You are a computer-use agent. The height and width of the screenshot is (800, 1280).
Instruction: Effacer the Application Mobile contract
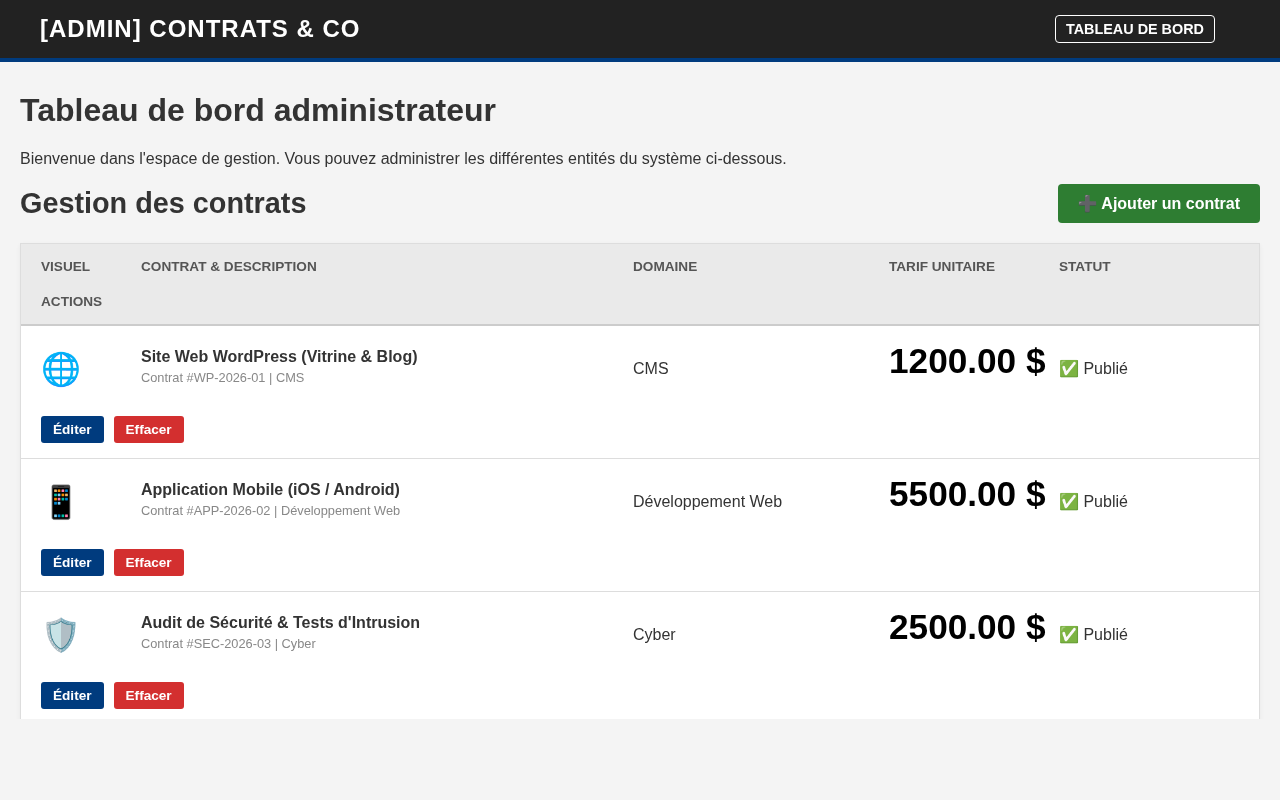point(149,563)
